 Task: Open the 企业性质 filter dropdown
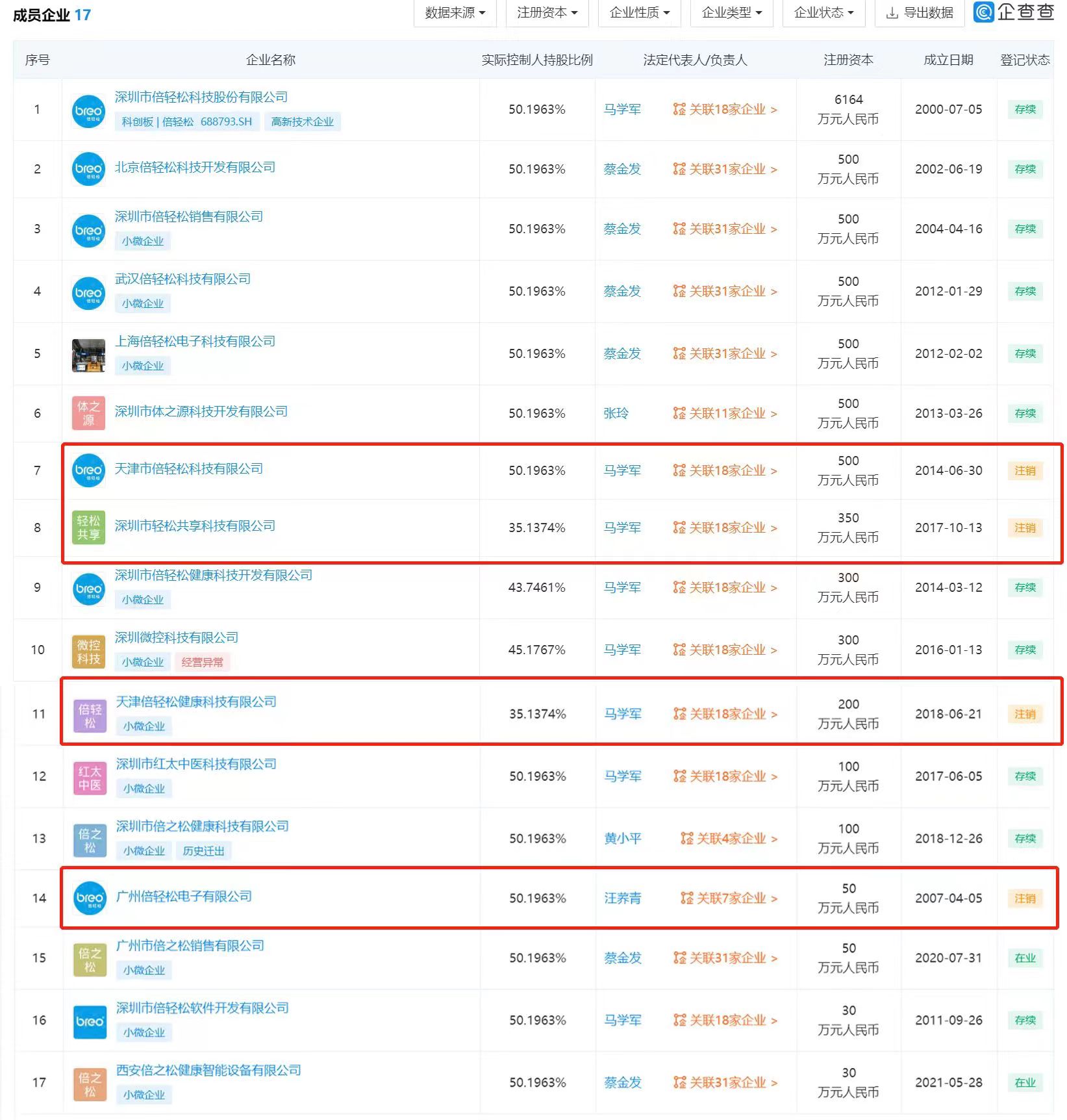click(x=639, y=13)
